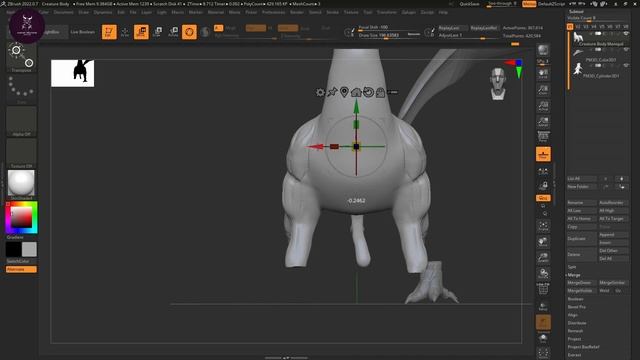
Task: Toggle the camera lock icon
Action: click(x=543, y=186)
